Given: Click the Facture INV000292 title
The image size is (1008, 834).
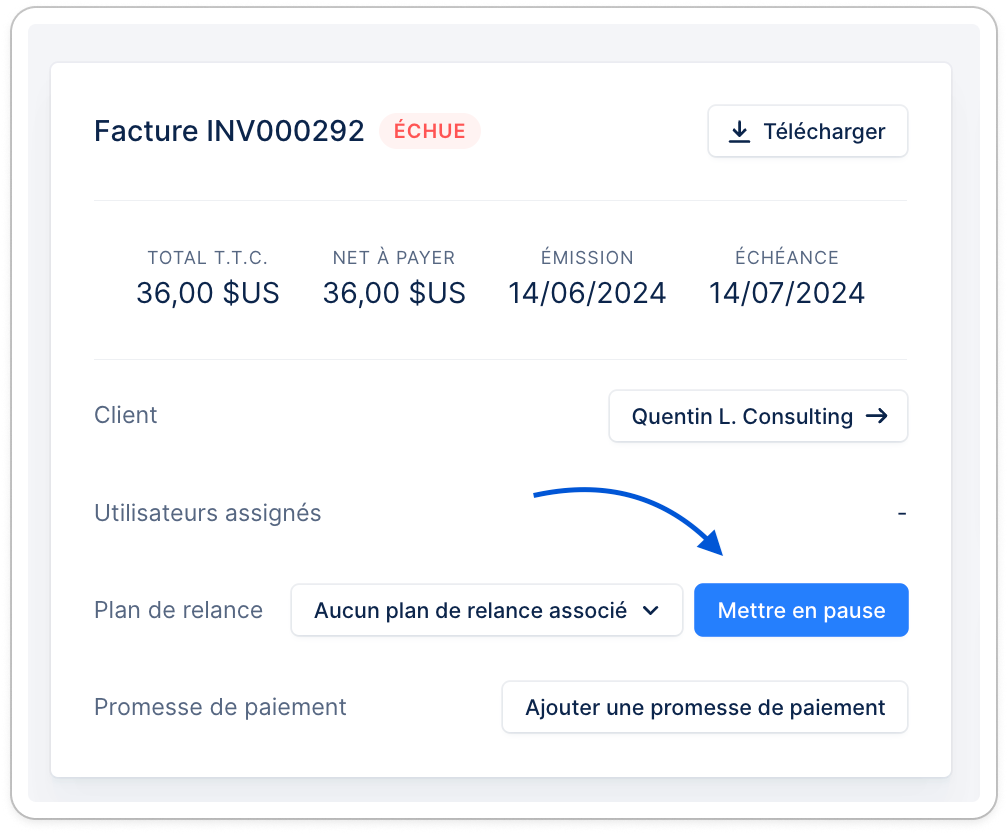Looking at the screenshot, I should click(x=229, y=131).
